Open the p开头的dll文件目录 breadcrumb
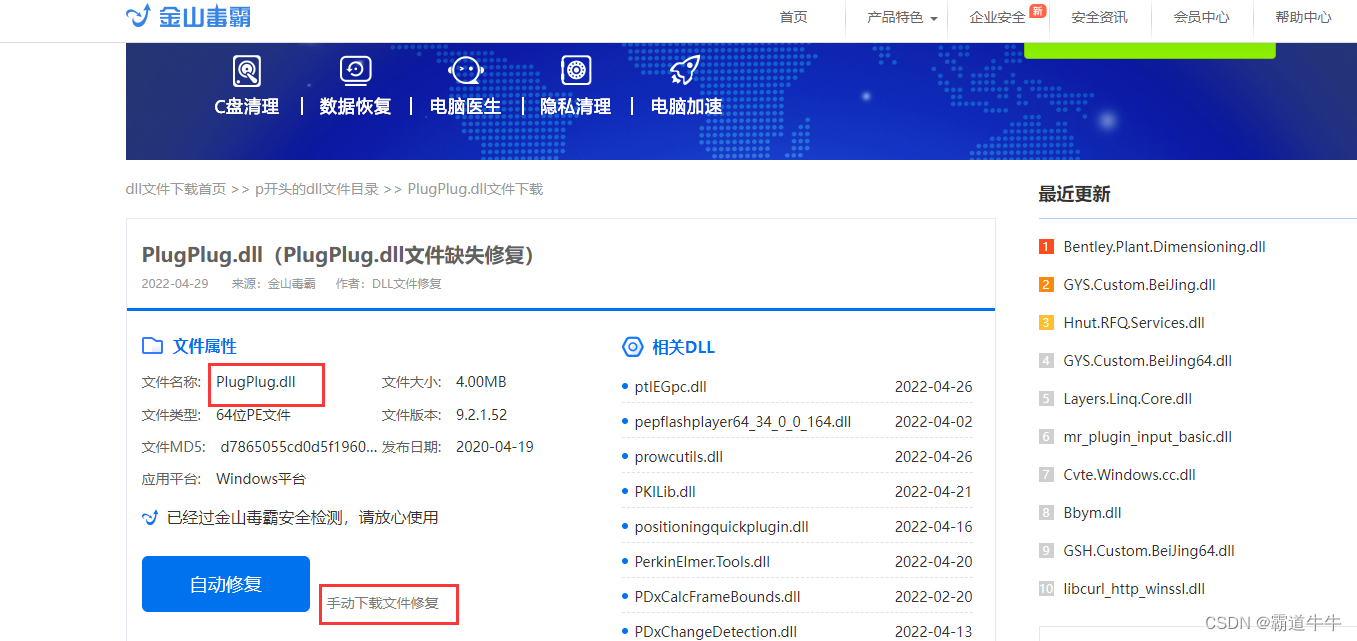1357x641 pixels. pyautogui.click(x=317, y=189)
